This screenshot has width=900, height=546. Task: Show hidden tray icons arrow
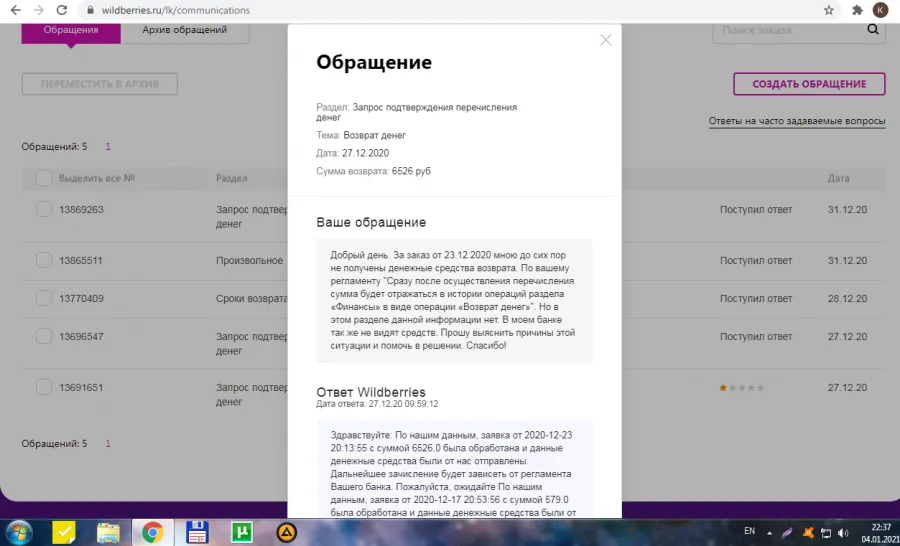(769, 533)
